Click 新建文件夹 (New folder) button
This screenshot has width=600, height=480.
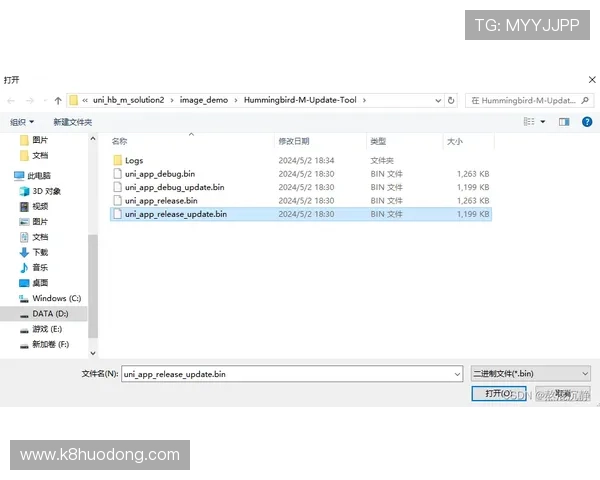tap(72, 122)
